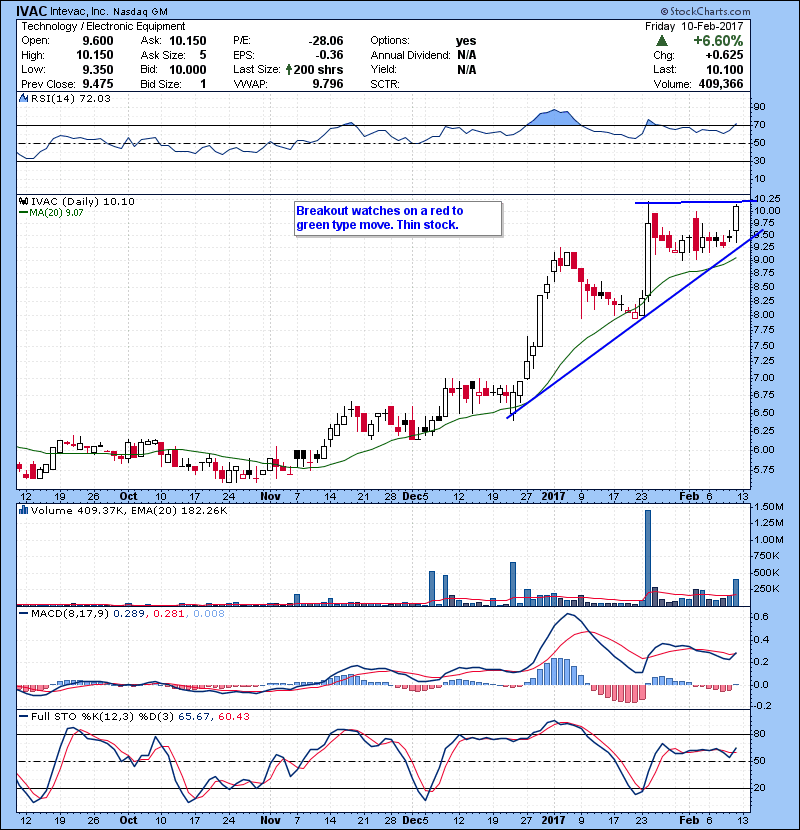The height and width of the screenshot is (830, 800).
Task: Click the Breakout watches annotation text box
Action: pos(398,218)
